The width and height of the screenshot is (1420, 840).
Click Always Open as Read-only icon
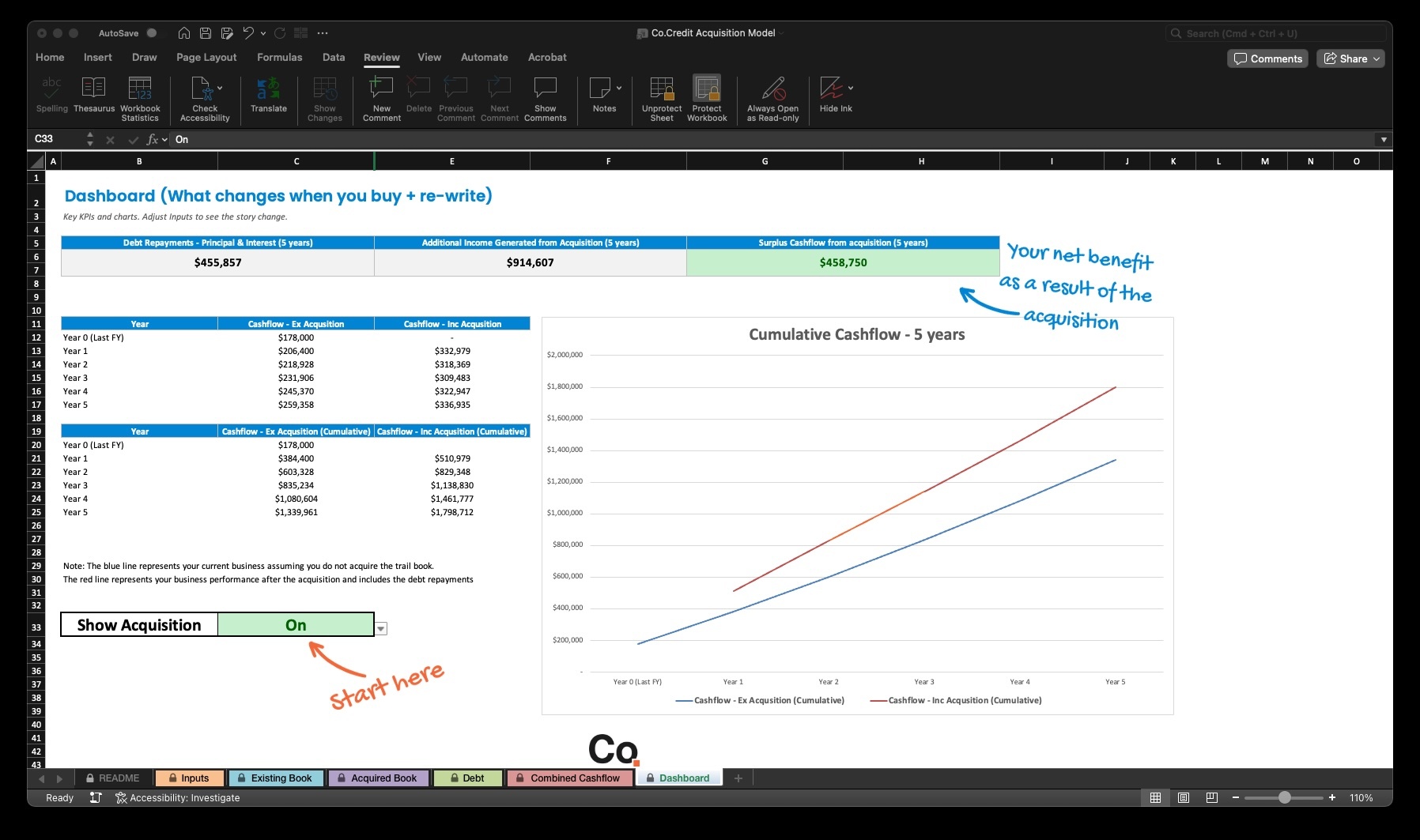(x=772, y=95)
